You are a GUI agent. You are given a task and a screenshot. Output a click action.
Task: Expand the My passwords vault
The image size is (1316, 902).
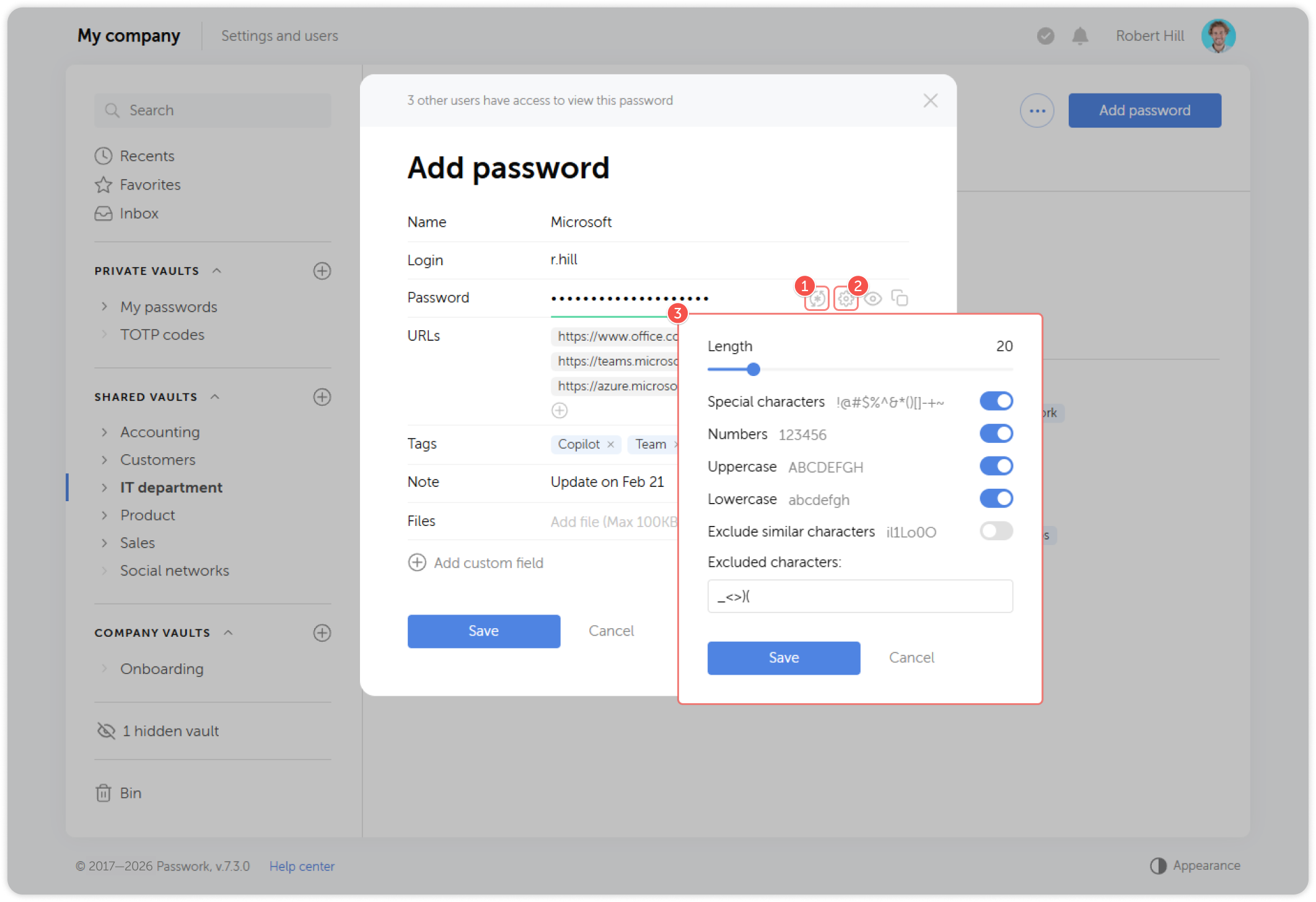(104, 307)
